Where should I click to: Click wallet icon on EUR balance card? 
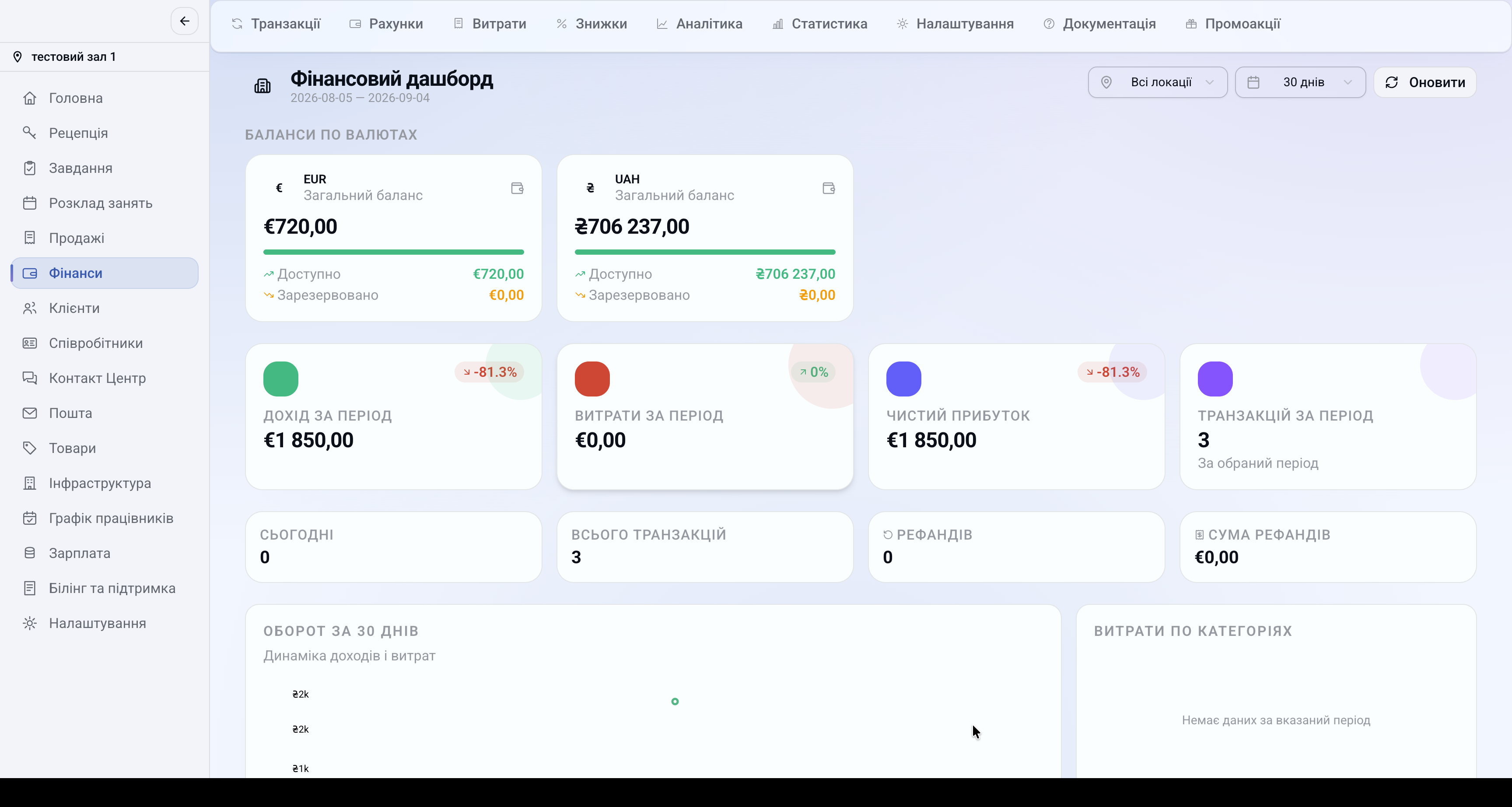(517, 188)
